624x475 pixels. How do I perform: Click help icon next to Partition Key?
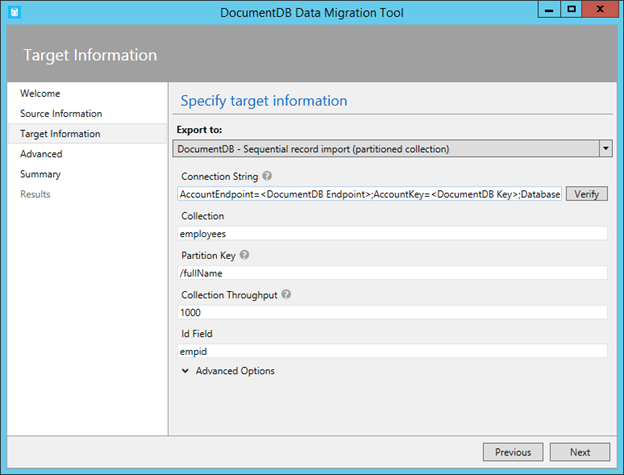[x=245, y=255]
